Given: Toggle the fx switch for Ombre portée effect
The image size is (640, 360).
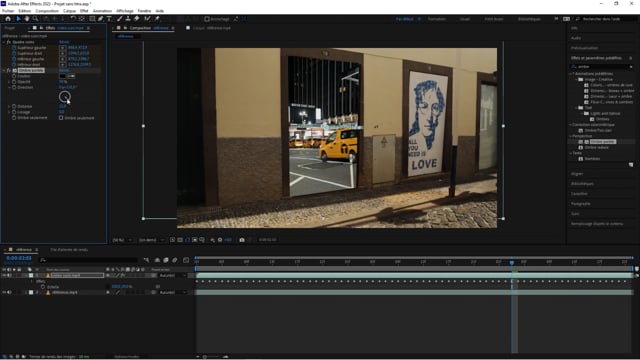Looking at the screenshot, I should pyautogui.click(x=9, y=70).
